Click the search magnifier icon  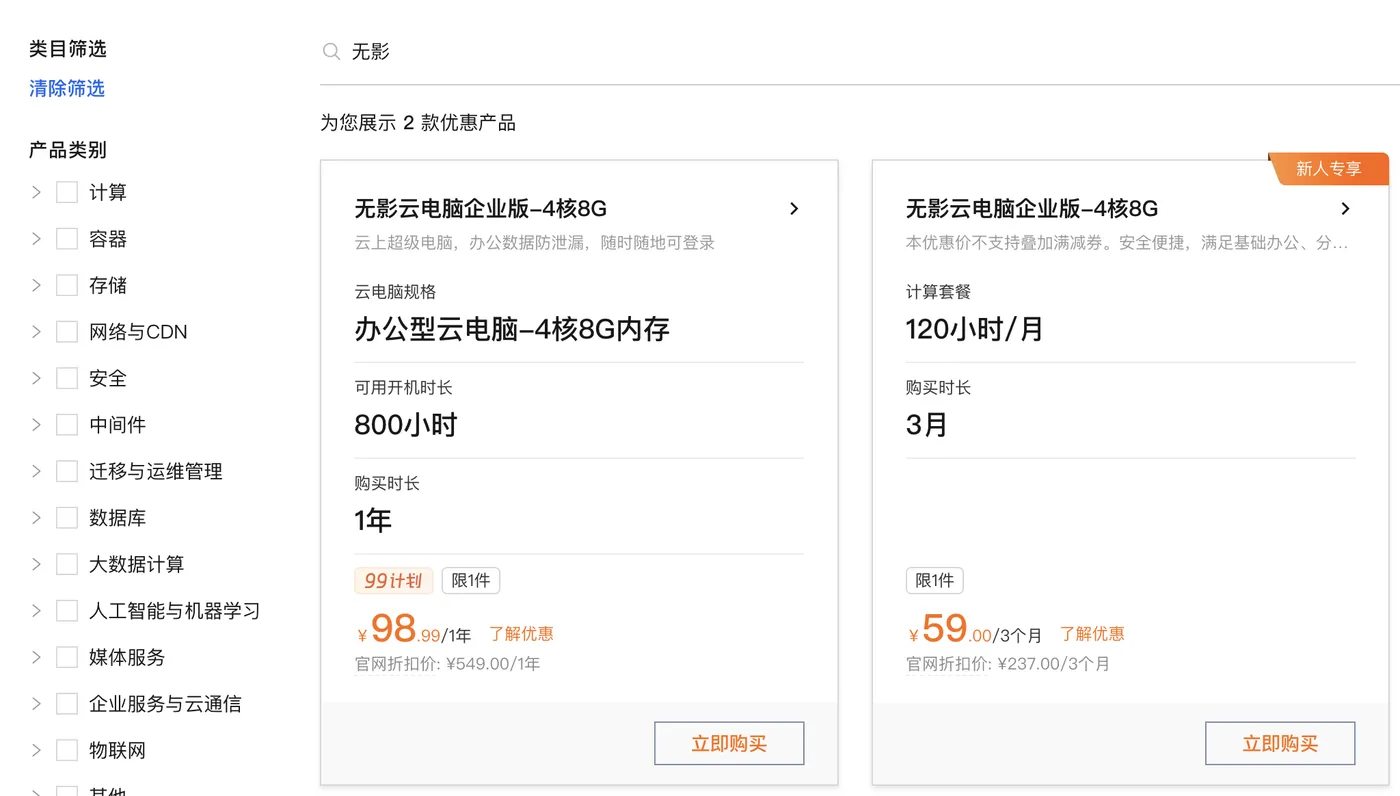(331, 51)
